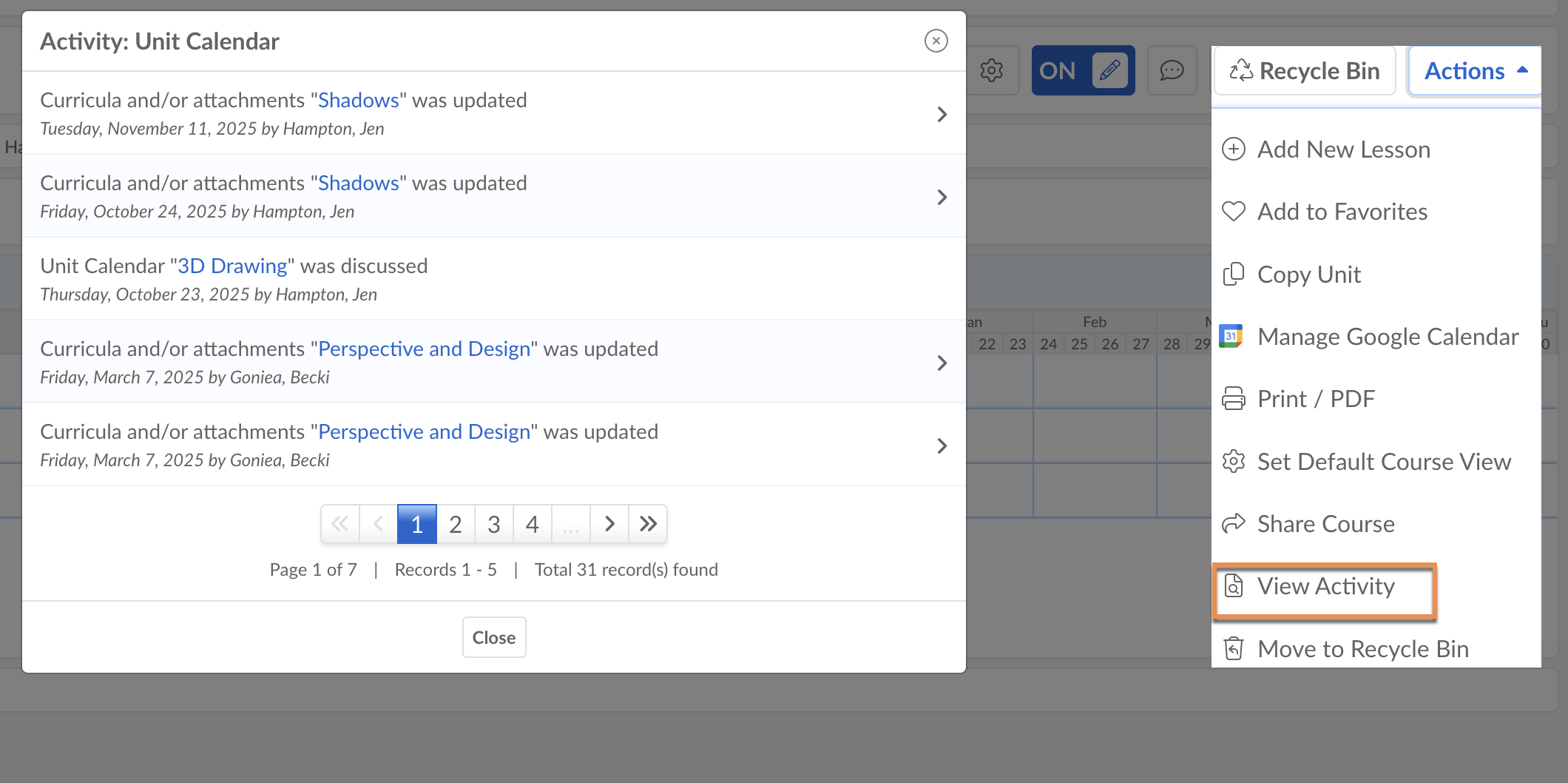Open the 3D Drawing link
Image resolution: width=1568 pixels, height=783 pixels.
tap(232, 266)
